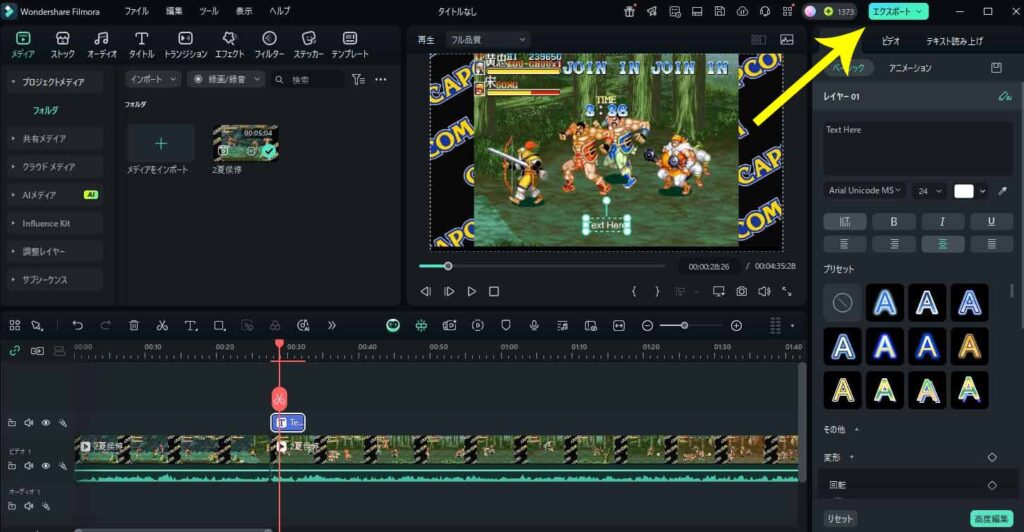Click the preview playback progress slider
The width and height of the screenshot is (1024, 532).
coord(542,266)
